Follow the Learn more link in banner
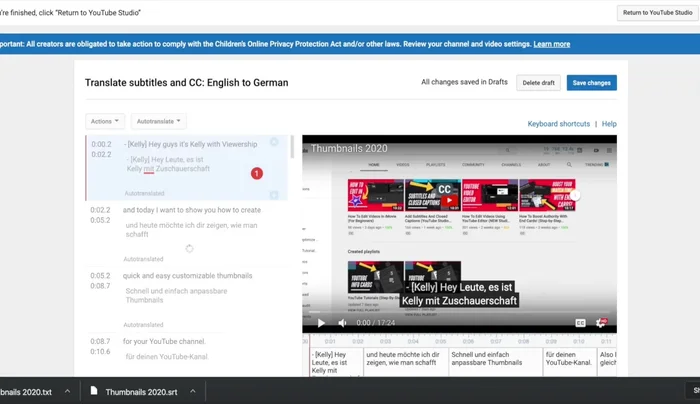Viewport: 700px width, 404px height. [551, 44]
